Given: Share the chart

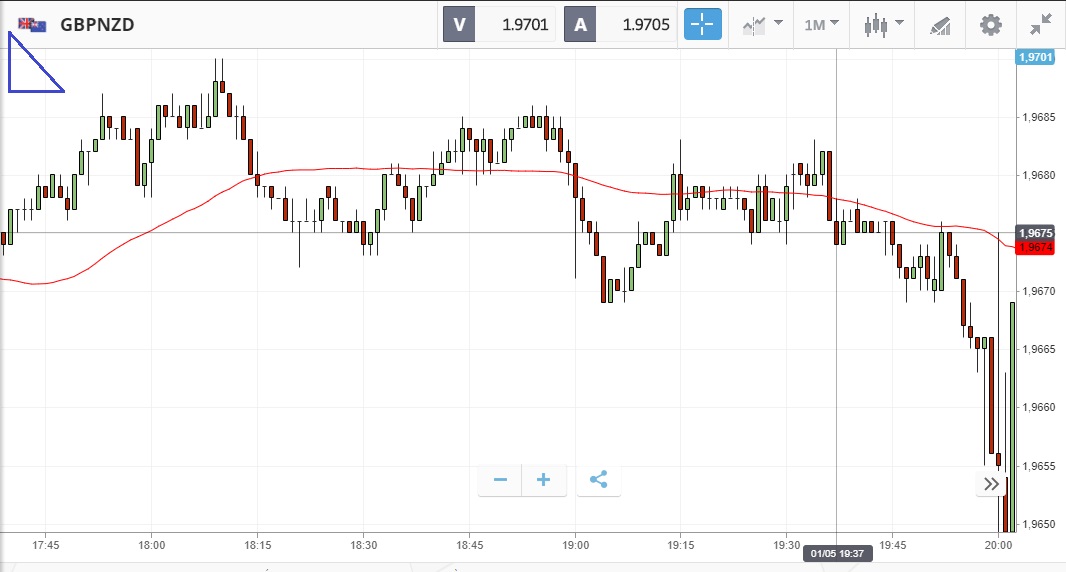Looking at the screenshot, I should tap(598, 480).
